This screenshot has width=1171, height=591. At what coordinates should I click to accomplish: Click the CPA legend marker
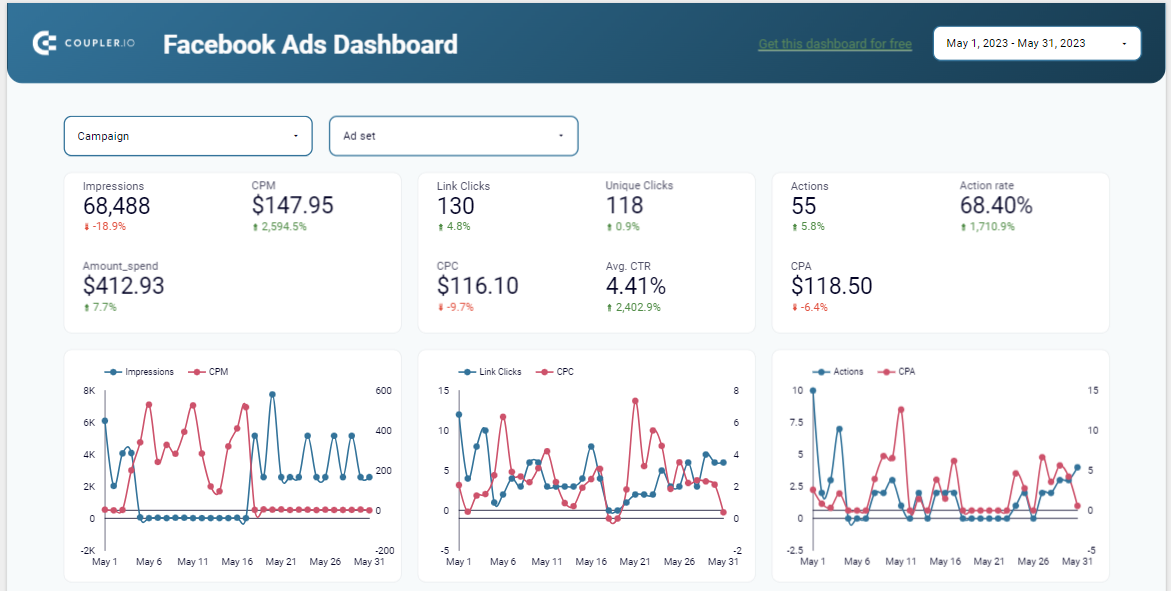[887, 372]
